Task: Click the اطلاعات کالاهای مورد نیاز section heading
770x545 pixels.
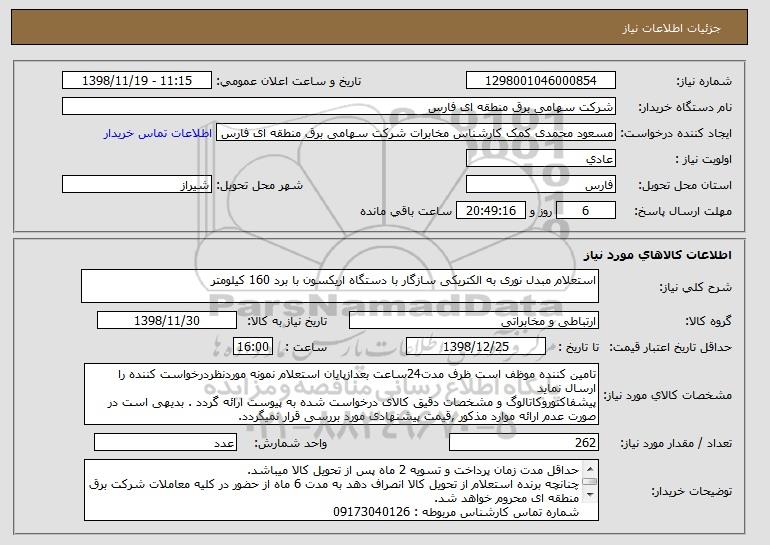Action: pos(658,255)
